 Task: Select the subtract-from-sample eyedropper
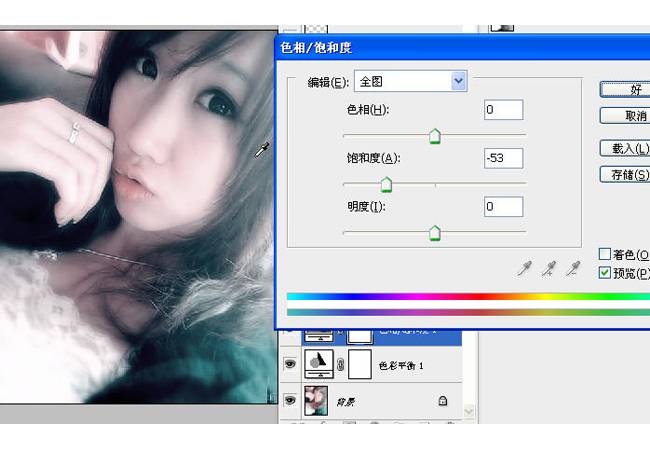[574, 269]
